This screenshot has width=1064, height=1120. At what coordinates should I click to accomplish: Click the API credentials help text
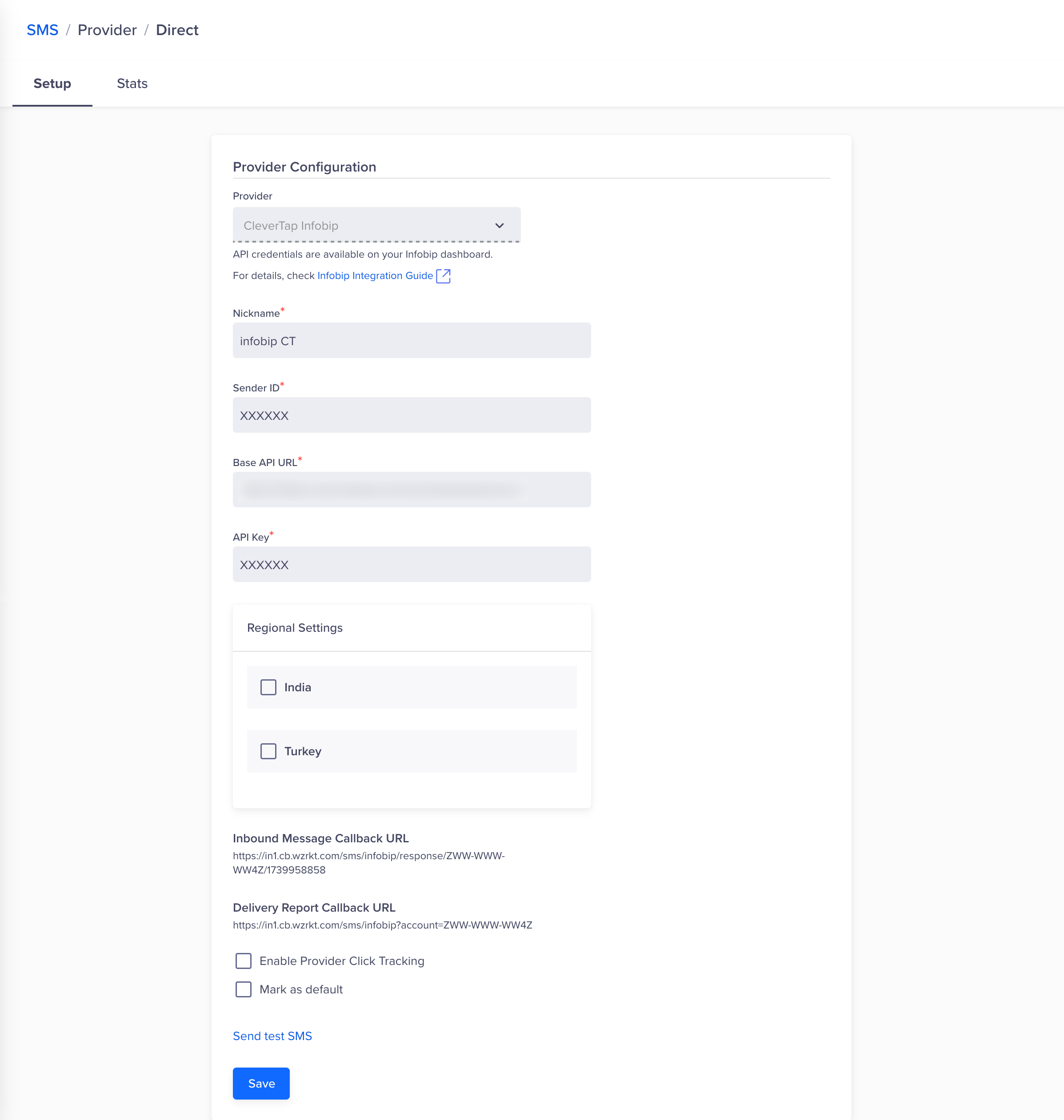[363, 255]
